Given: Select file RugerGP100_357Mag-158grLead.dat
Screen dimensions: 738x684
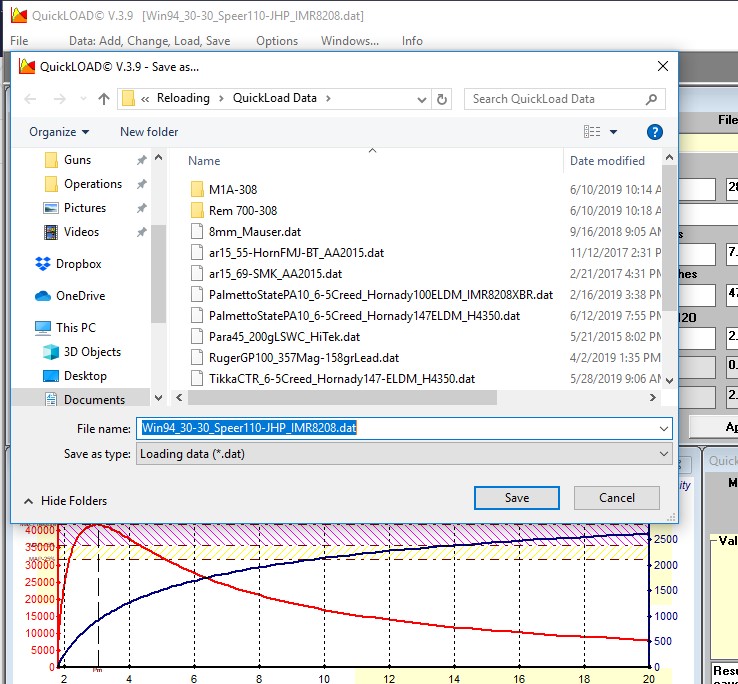Looking at the screenshot, I should 295,358.
